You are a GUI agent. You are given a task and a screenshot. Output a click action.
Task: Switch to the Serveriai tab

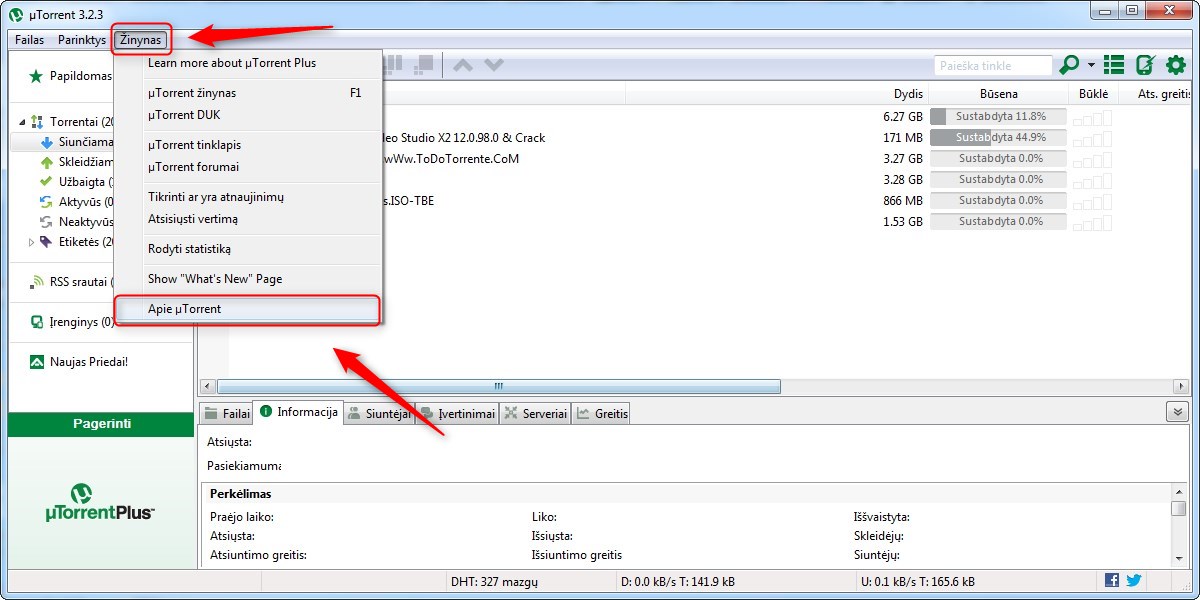535,413
